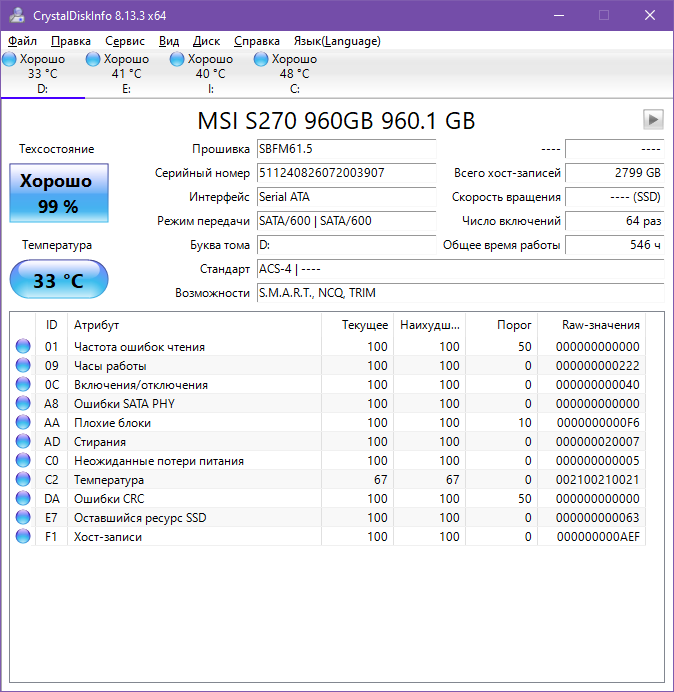The image size is (674, 692).
Task: Select the Стирания row
Action: (x=328, y=441)
